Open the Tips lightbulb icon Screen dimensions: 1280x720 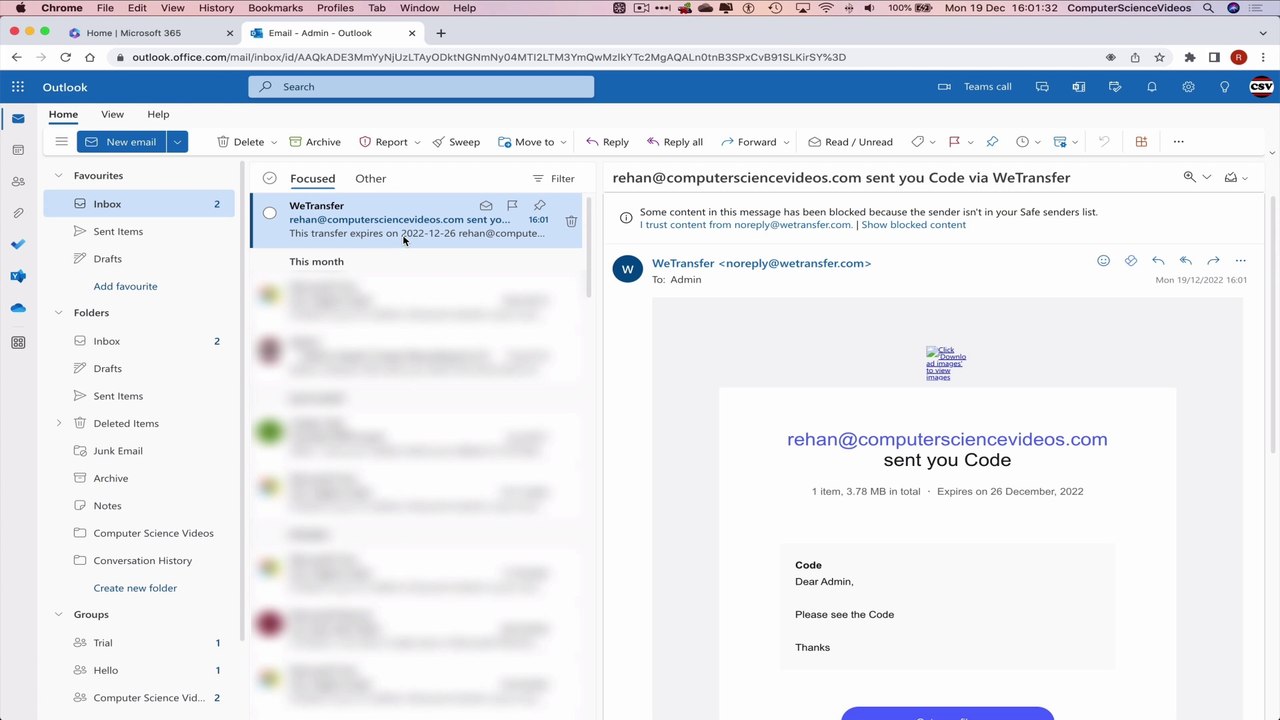pos(1224,87)
